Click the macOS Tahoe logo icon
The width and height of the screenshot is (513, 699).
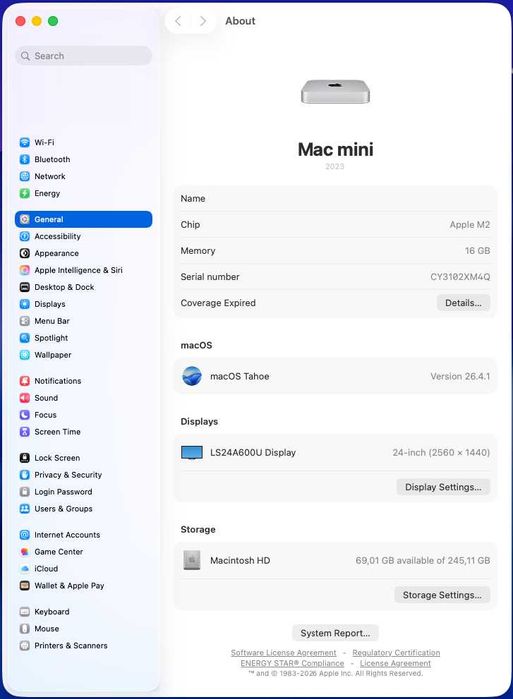click(192, 376)
